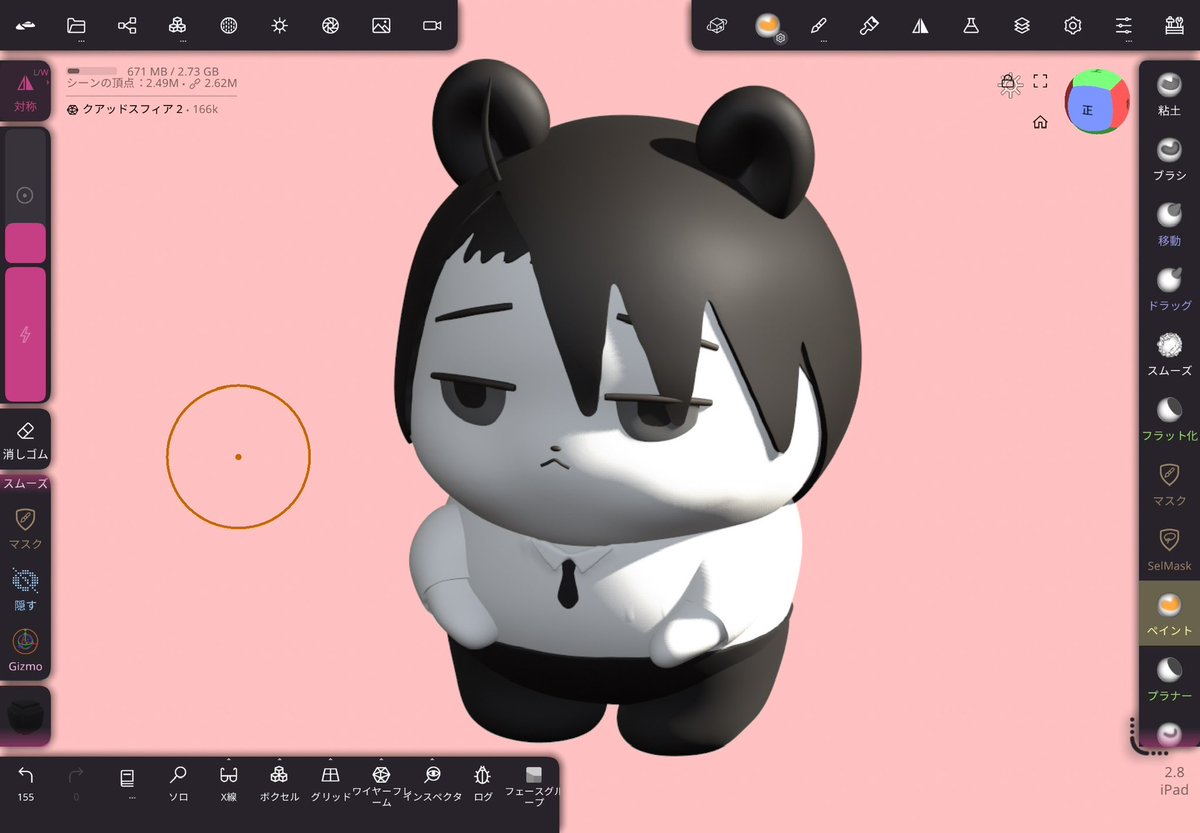Open the paint material sphere settings
1200x833 pixels.
pyautogui.click(x=768, y=26)
